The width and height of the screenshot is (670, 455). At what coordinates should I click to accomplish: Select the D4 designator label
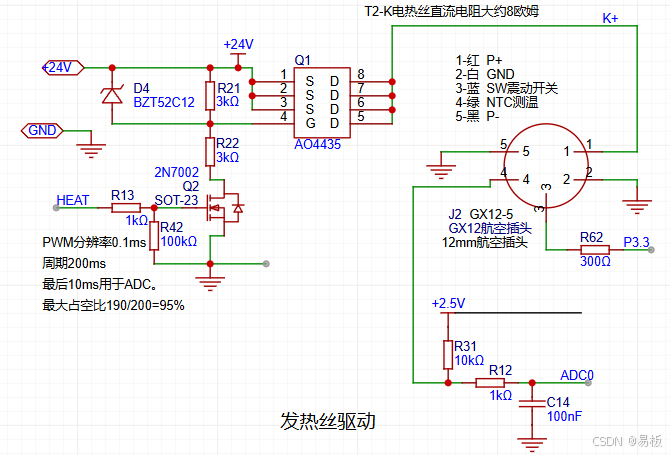[141, 88]
